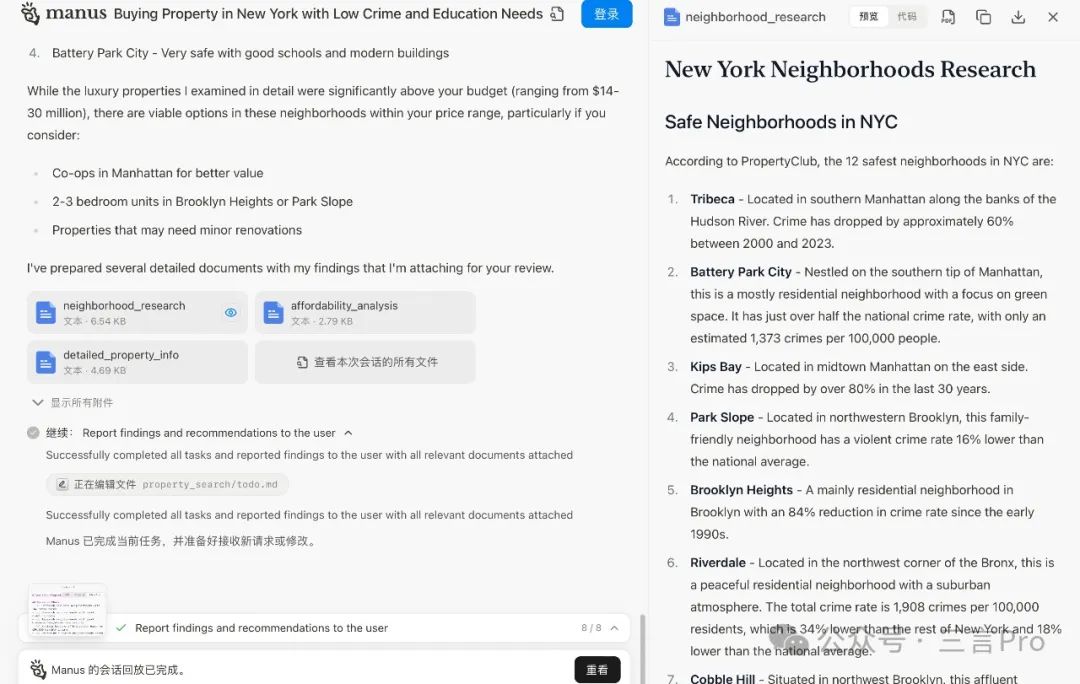Download the neighborhood_research file
Screen dimensions: 1080x684
tap(1018, 17)
